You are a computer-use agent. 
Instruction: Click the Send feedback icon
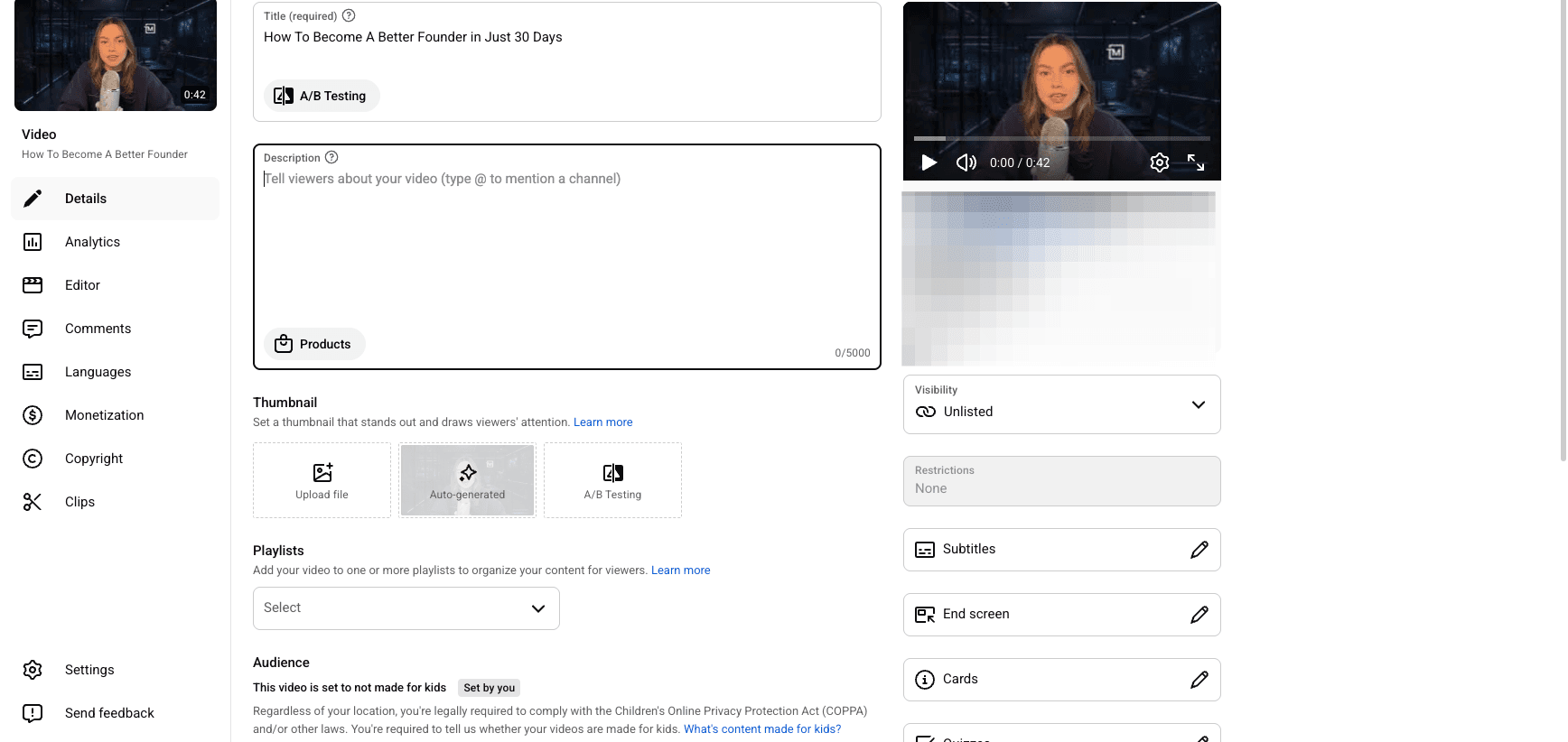33,713
